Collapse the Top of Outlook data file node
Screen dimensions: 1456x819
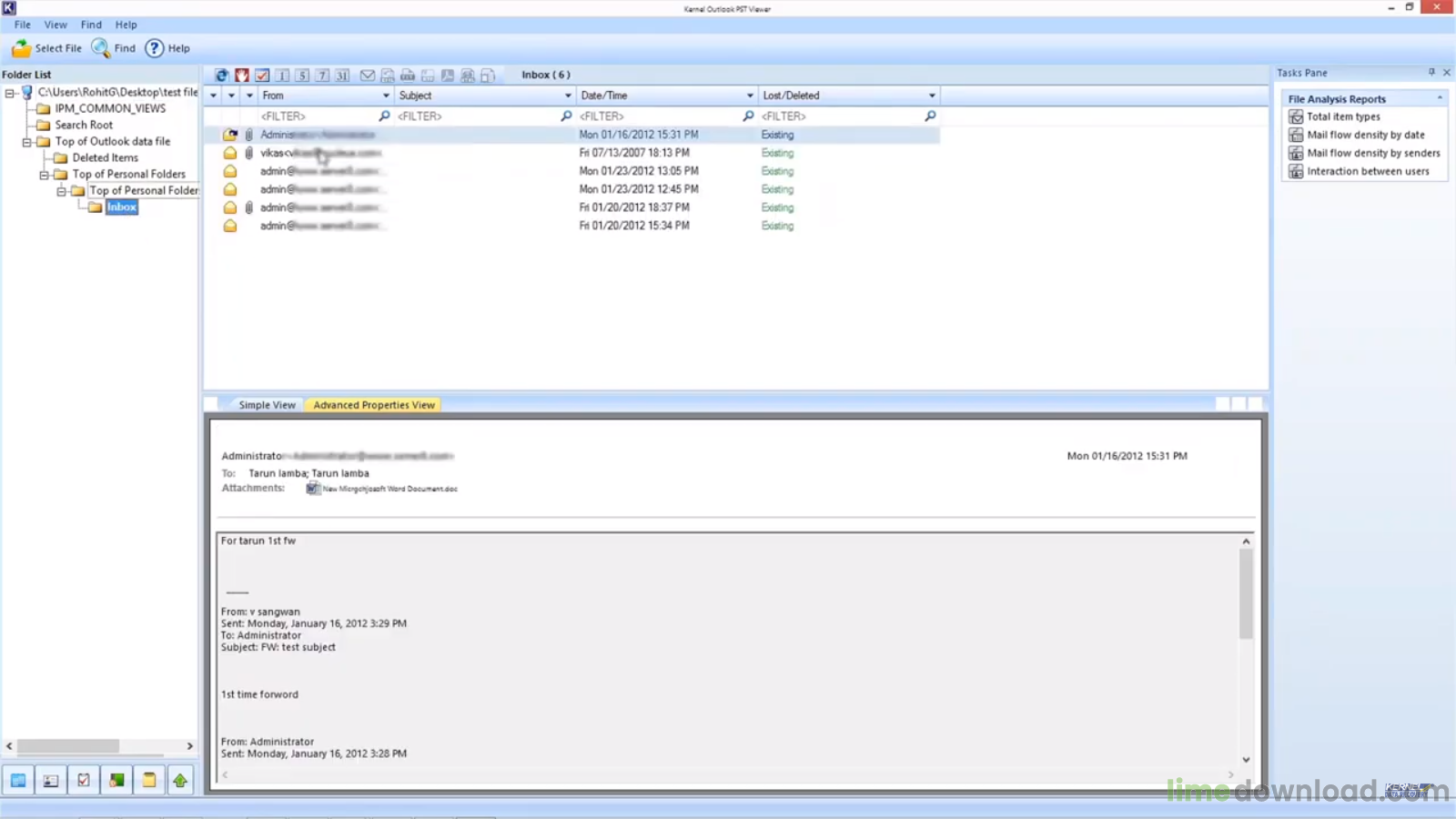[x=27, y=142]
